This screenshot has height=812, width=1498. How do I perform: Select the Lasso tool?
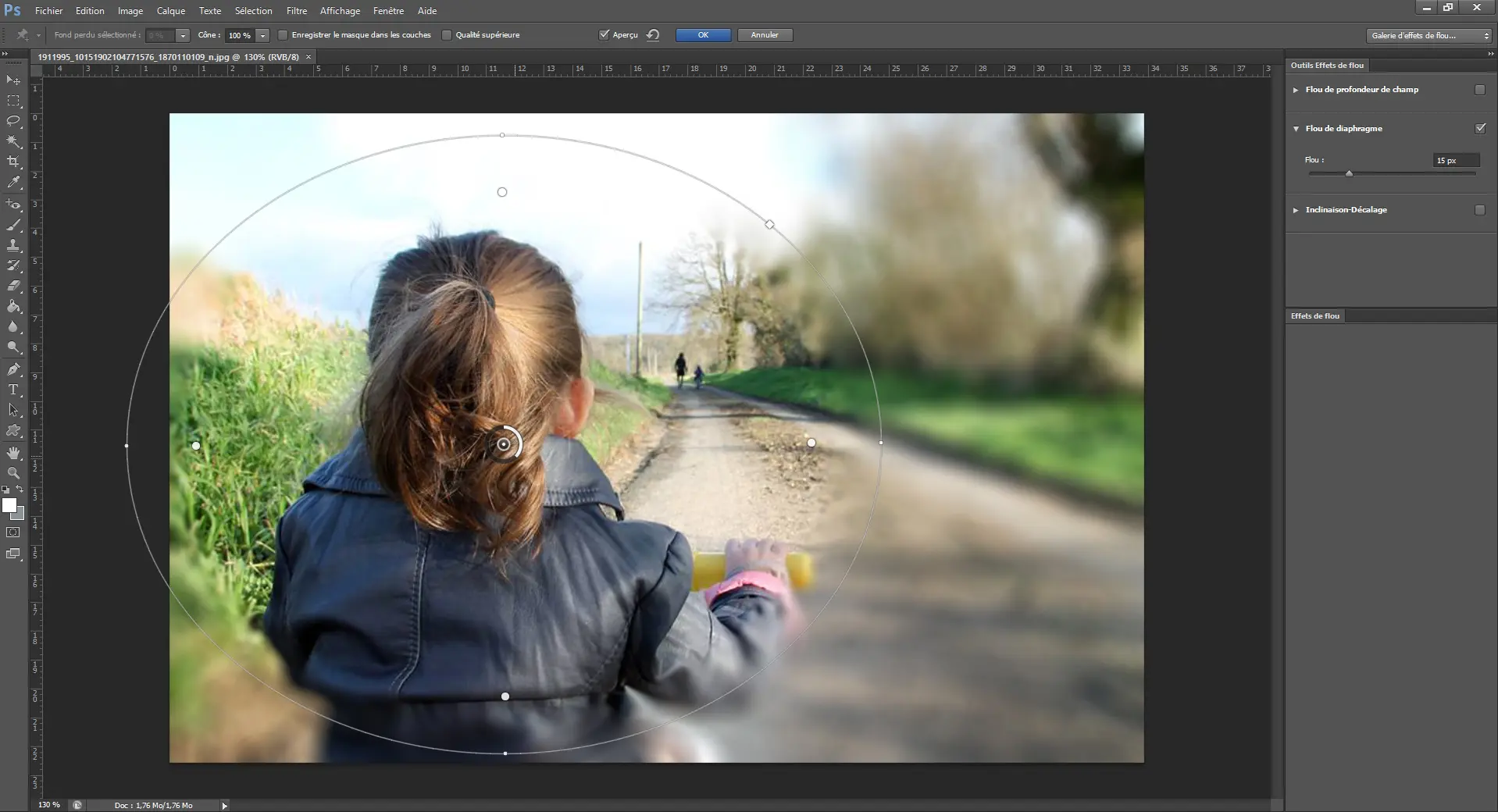pos(13,121)
